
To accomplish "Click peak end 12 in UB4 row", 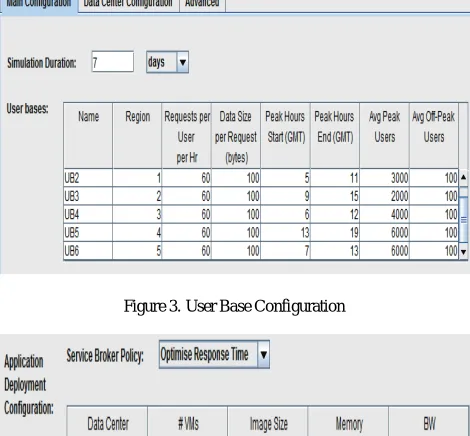I will [x=335, y=214].
